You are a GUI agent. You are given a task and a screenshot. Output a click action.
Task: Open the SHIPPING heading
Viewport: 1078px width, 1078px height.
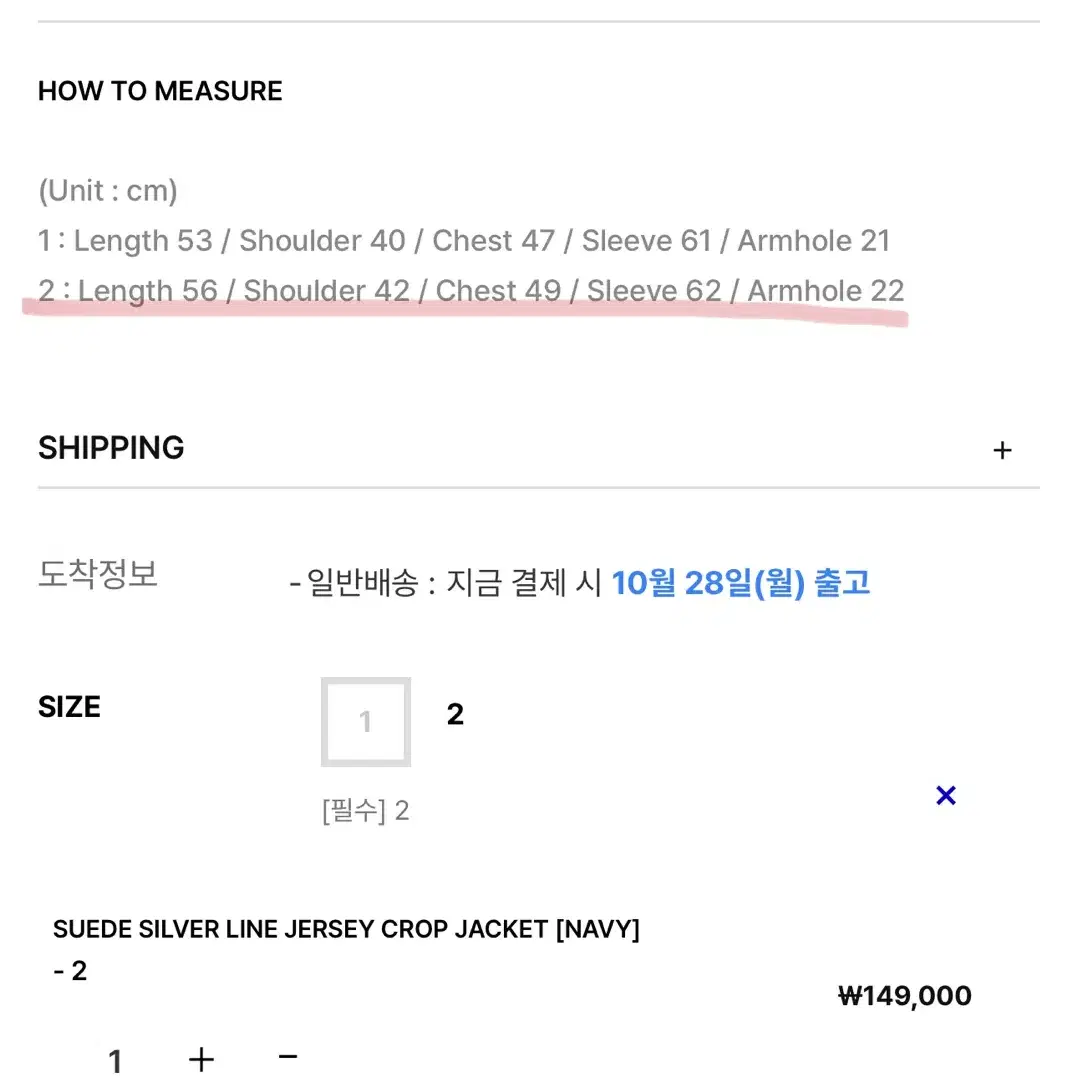point(111,448)
